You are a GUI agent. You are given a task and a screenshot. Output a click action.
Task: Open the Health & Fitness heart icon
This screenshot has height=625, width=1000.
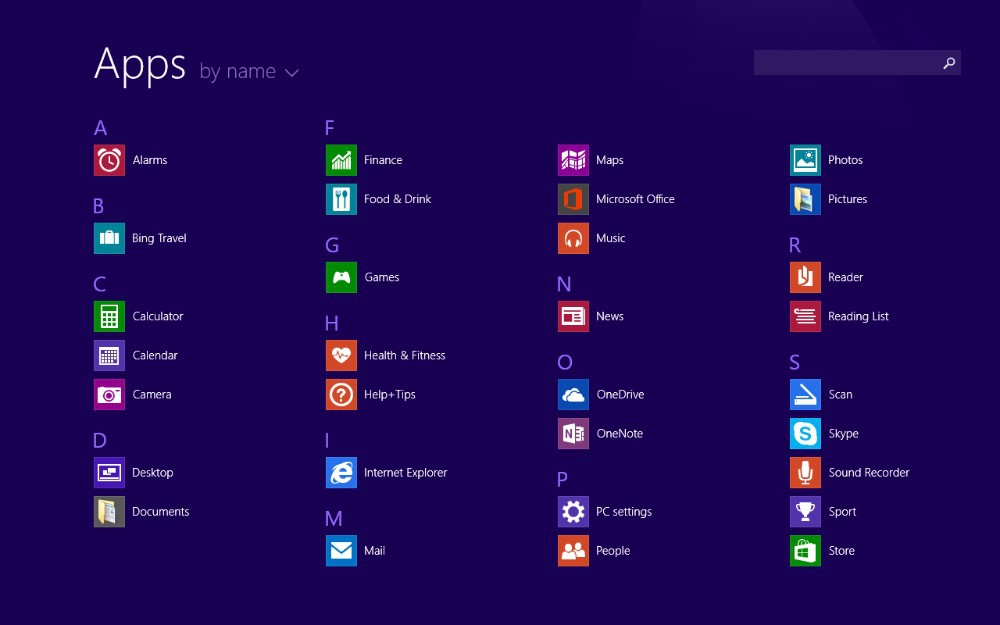pos(341,355)
